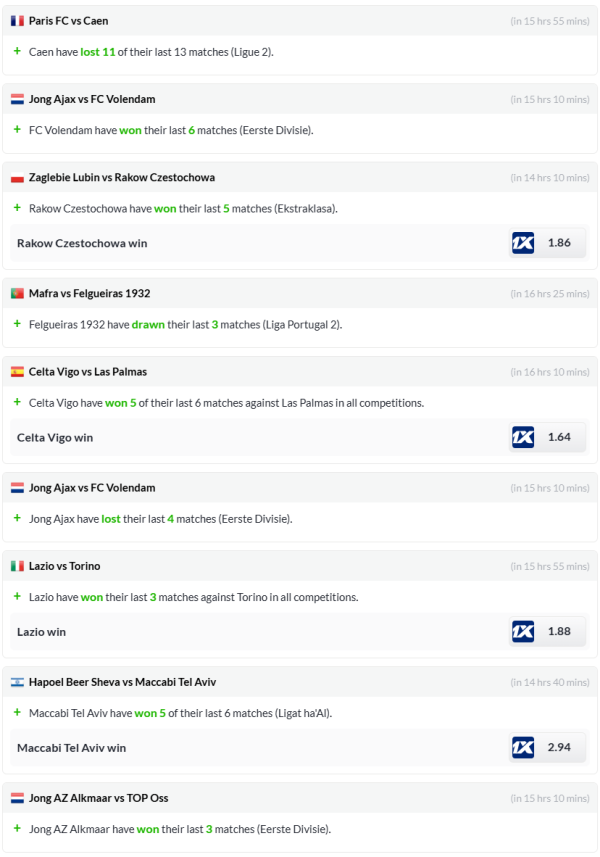The width and height of the screenshot is (600, 857).
Task: Select the 2.94 odds for Maccabi Tel Aviv
Action: coord(559,747)
